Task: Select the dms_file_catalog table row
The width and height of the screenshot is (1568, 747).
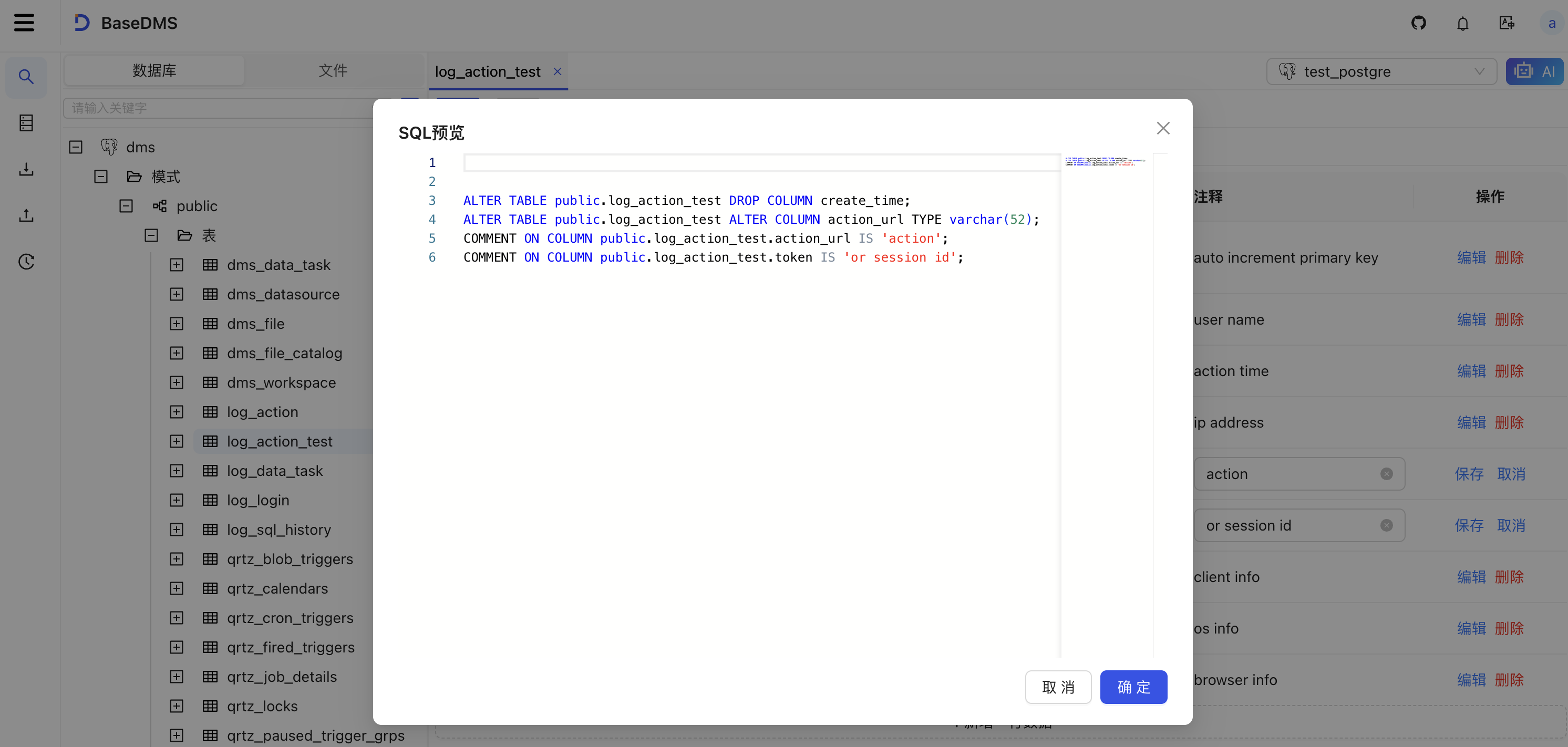Action: pos(284,353)
